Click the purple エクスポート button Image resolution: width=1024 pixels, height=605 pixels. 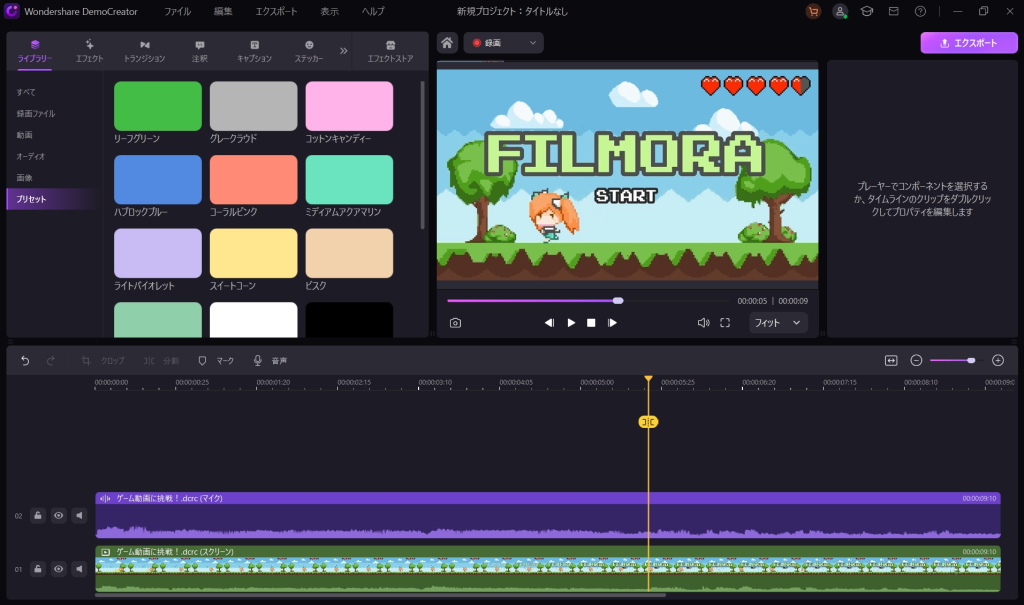click(968, 43)
